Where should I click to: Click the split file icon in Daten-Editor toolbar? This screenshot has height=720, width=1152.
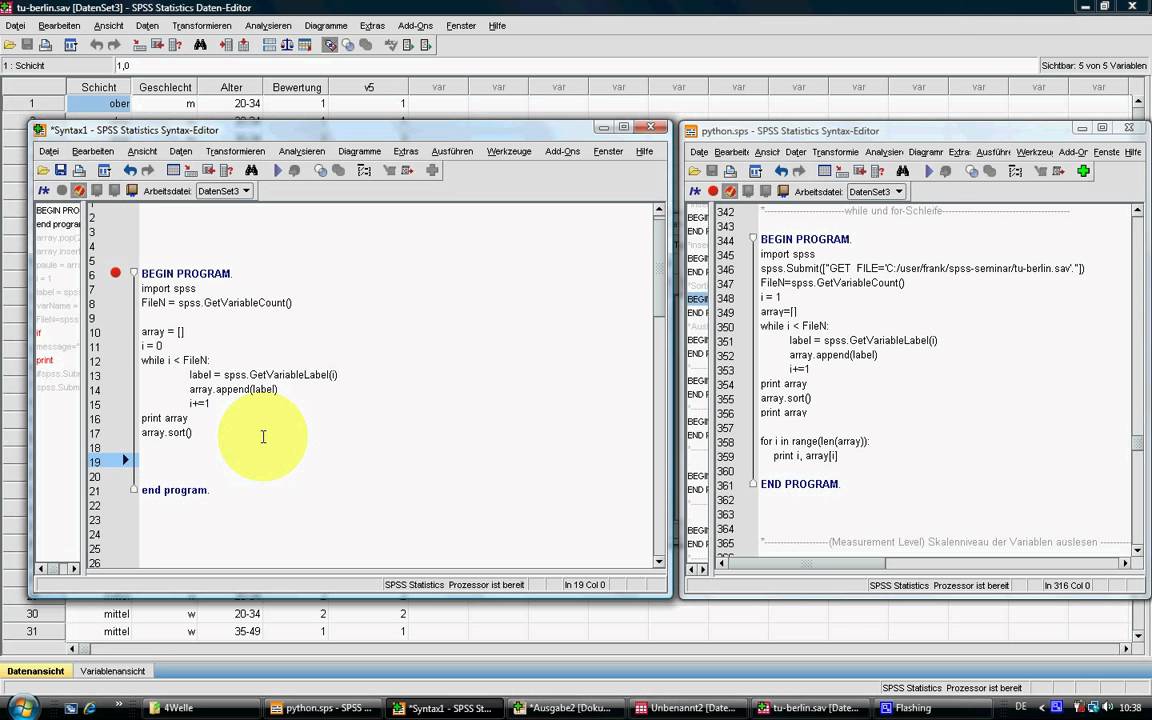[269, 46]
